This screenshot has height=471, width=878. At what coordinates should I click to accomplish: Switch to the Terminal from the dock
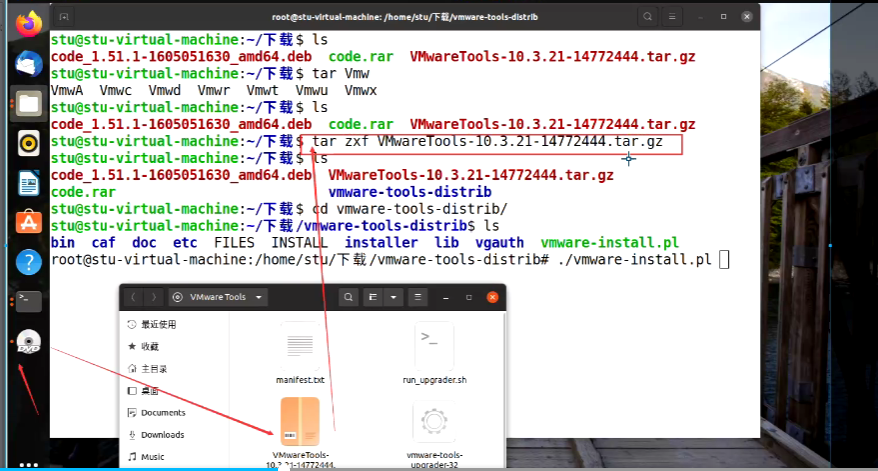[29, 301]
